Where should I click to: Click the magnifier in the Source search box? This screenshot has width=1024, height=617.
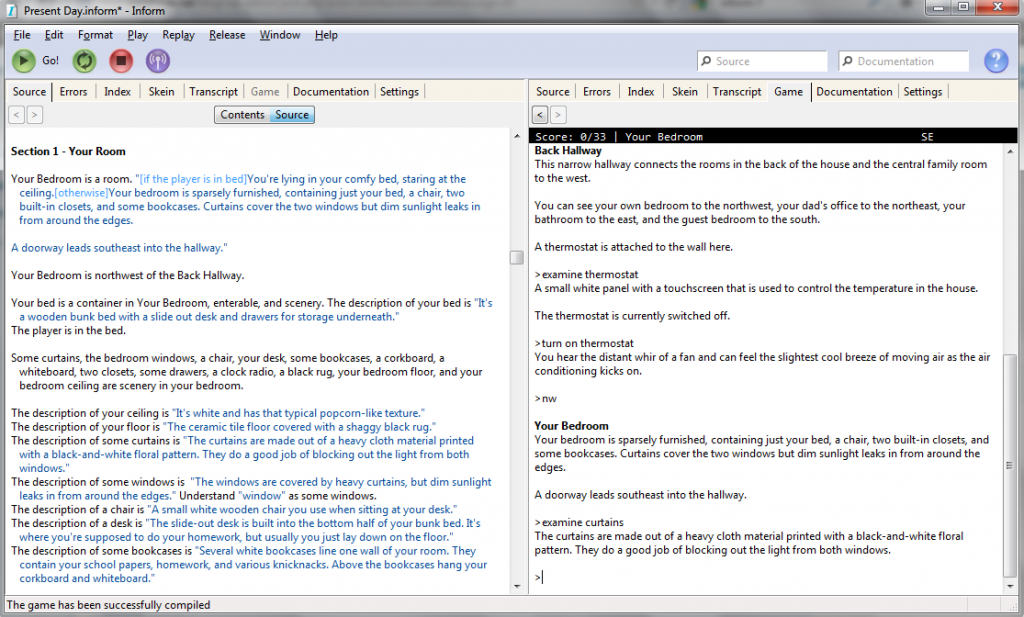(x=707, y=61)
